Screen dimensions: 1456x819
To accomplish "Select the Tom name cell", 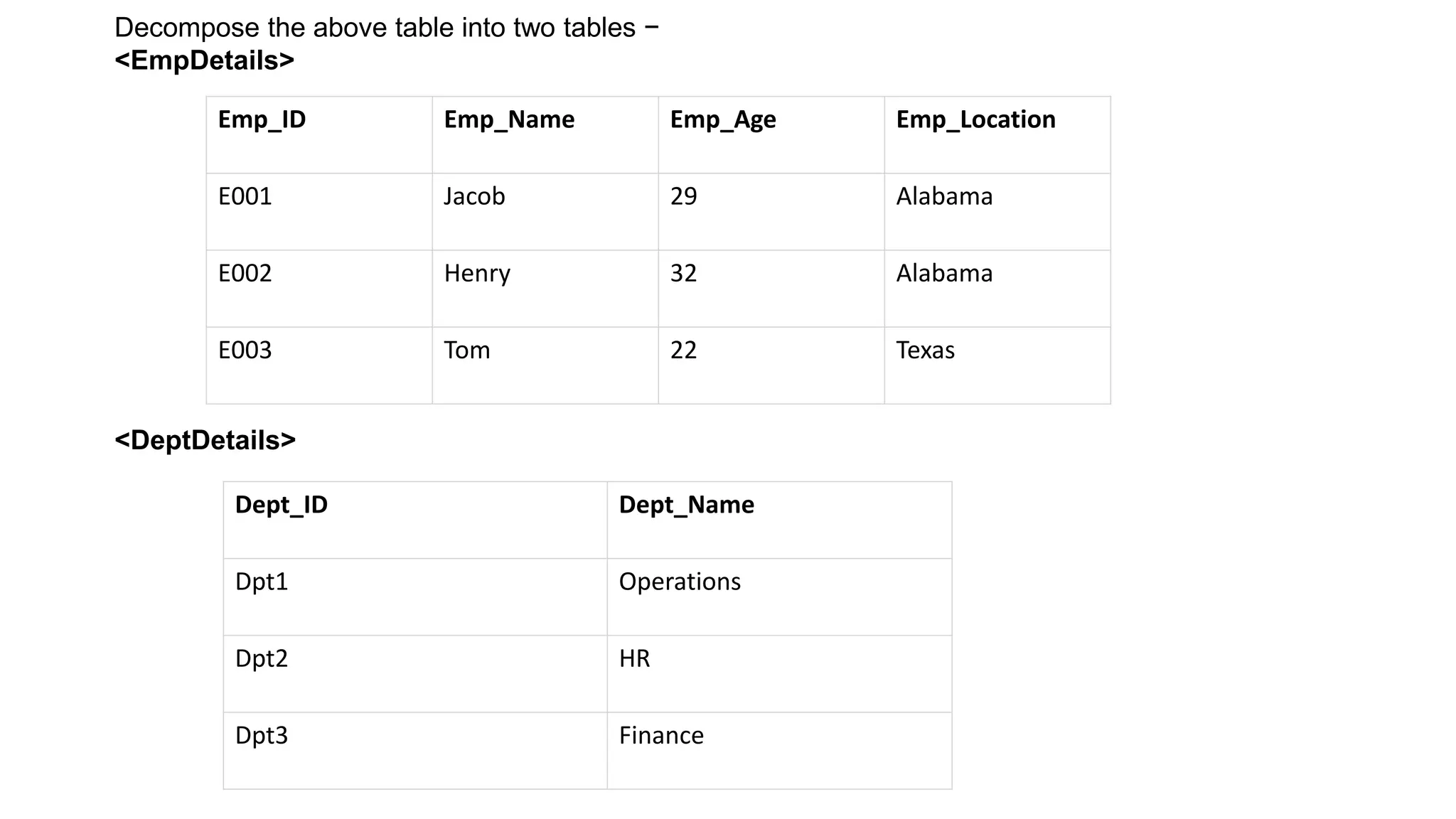I will pyautogui.click(x=467, y=350).
